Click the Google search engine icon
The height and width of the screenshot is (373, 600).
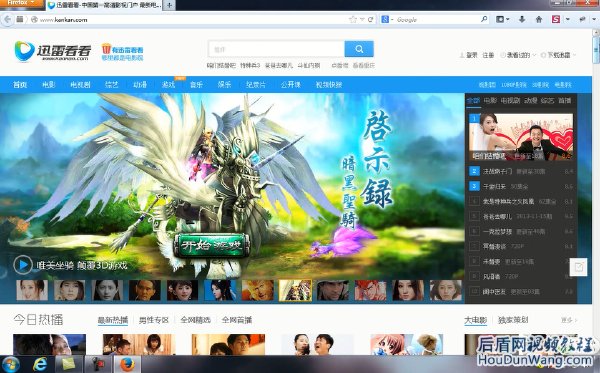coord(385,19)
